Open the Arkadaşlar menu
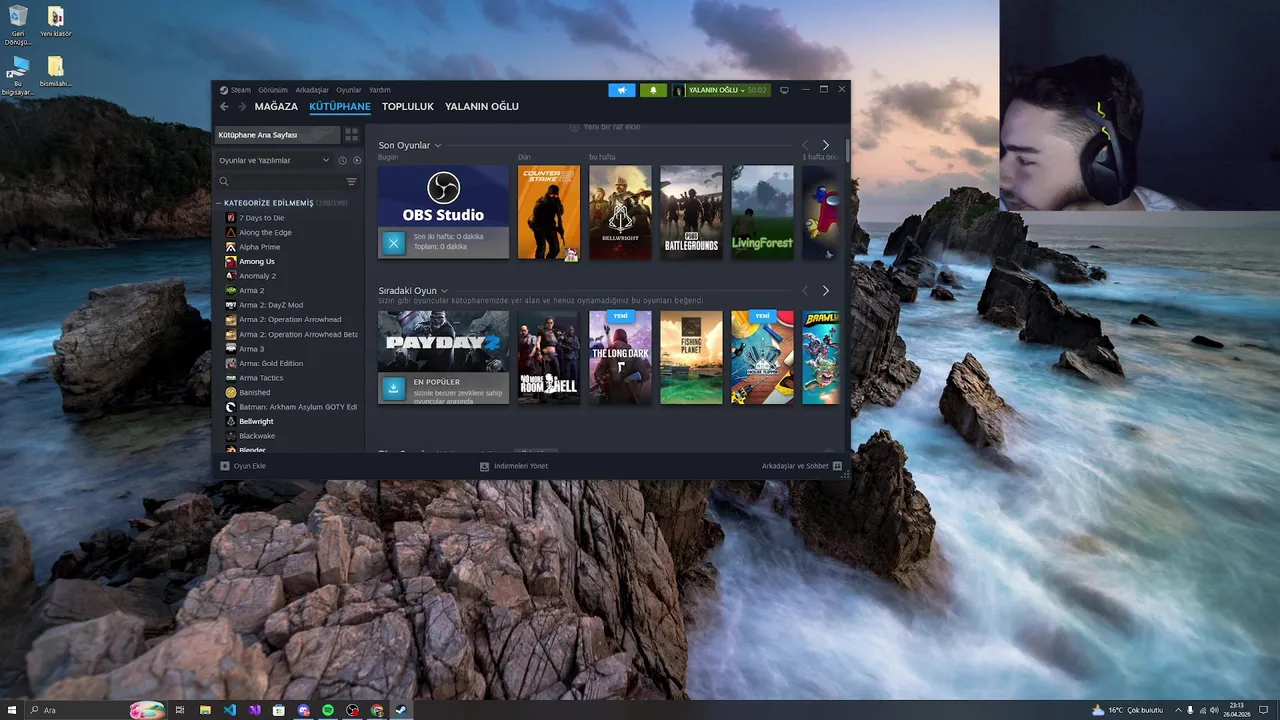The image size is (1280, 720). (x=312, y=90)
